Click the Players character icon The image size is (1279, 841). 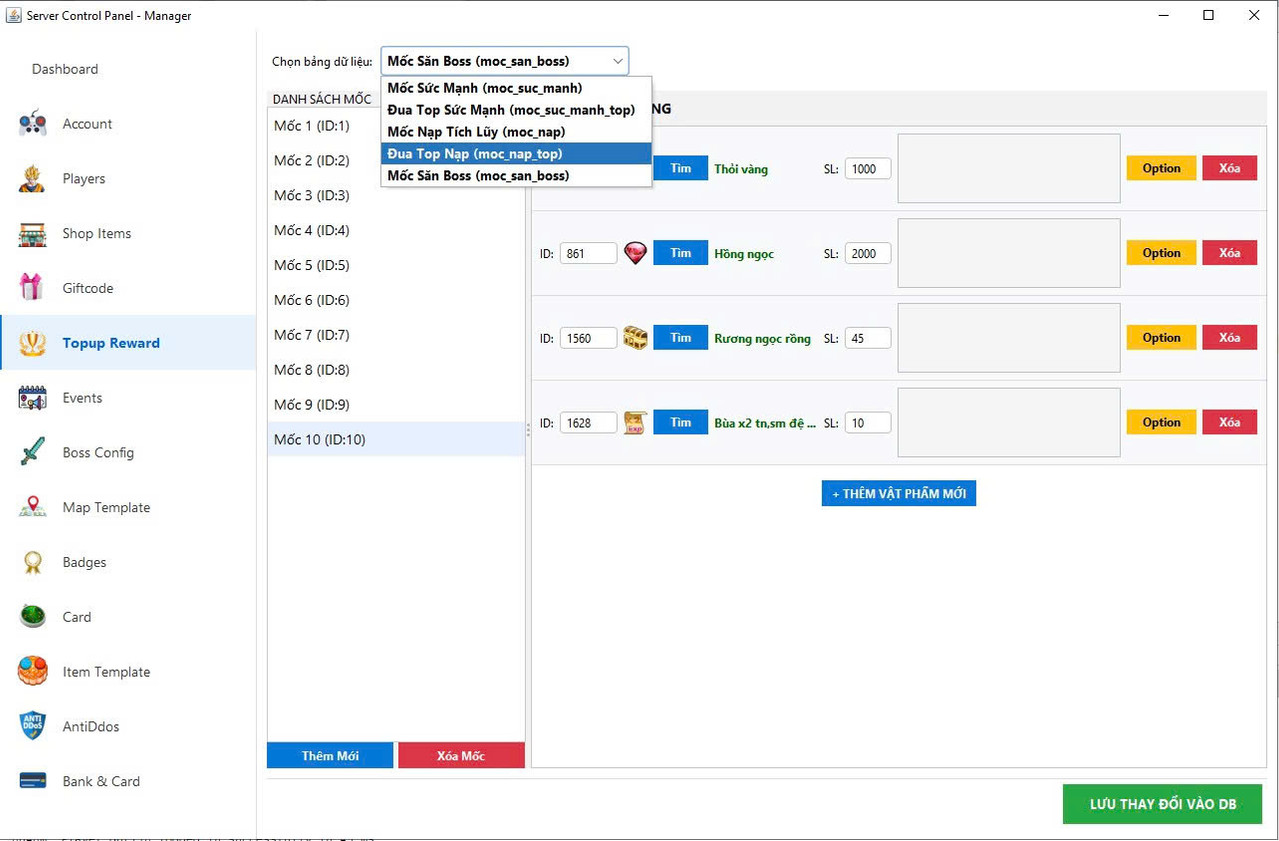(x=33, y=179)
